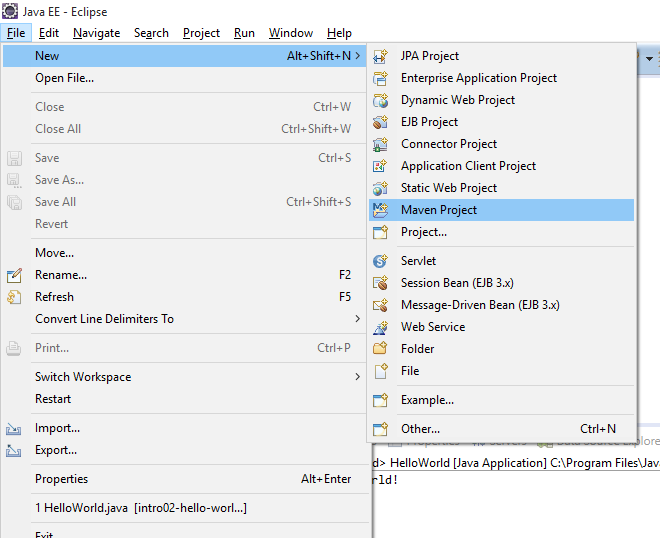Open the Project menu

201,33
